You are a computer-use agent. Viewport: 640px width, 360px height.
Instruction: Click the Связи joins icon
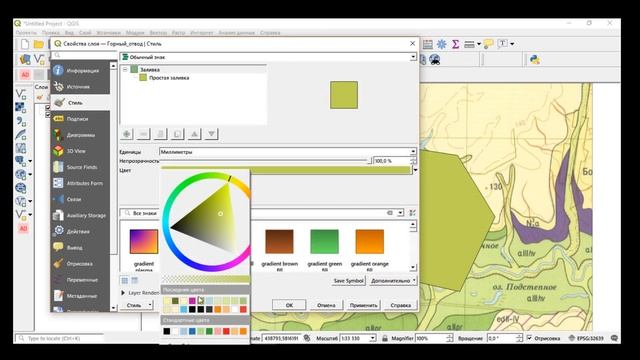click(x=58, y=199)
